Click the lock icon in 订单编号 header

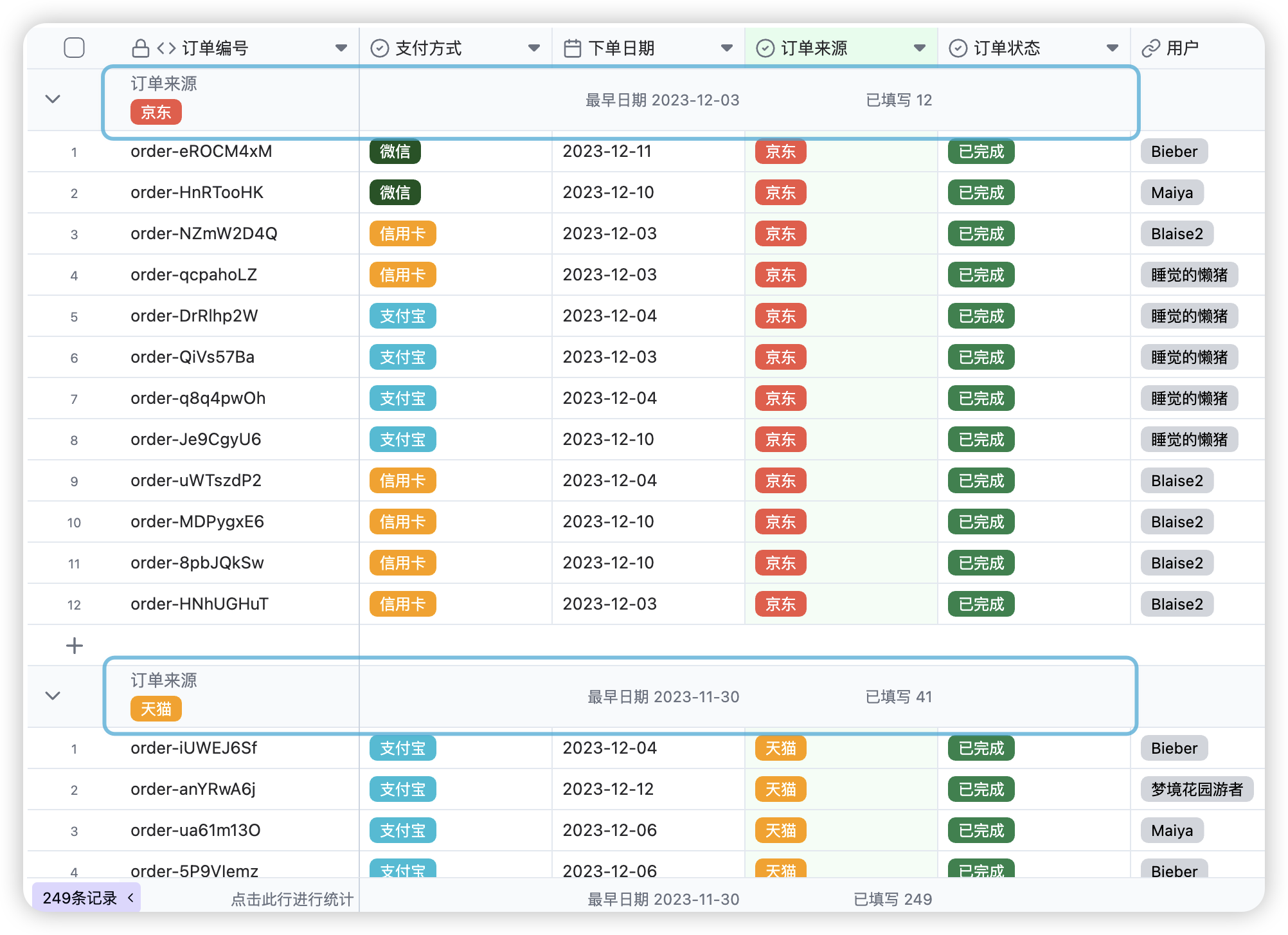(x=140, y=48)
